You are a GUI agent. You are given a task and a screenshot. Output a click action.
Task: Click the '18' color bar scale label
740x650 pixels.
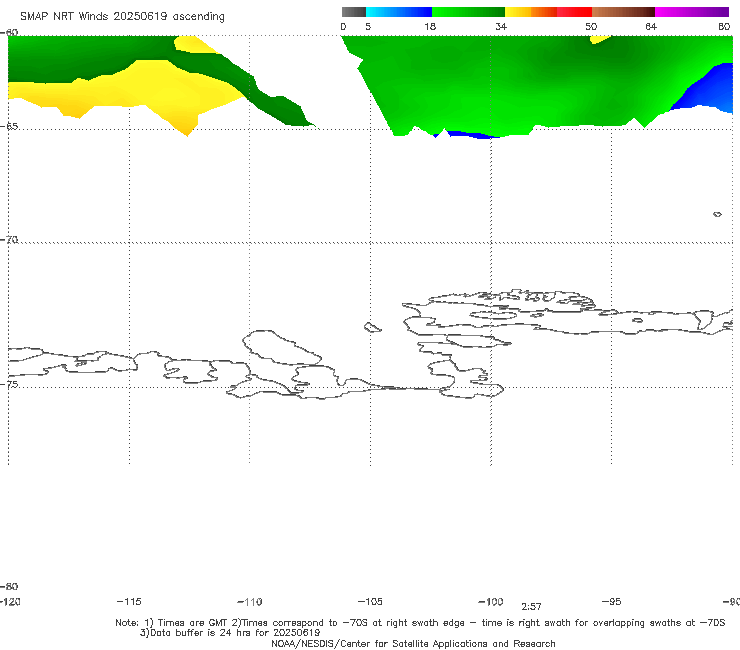click(430, 27)
